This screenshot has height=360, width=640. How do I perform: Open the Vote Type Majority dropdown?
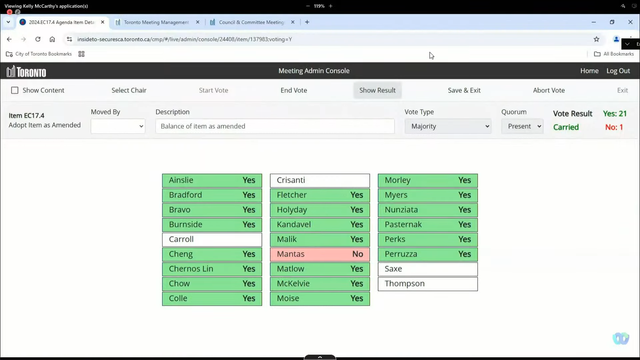pyautogui.click(x=448, y=126)
